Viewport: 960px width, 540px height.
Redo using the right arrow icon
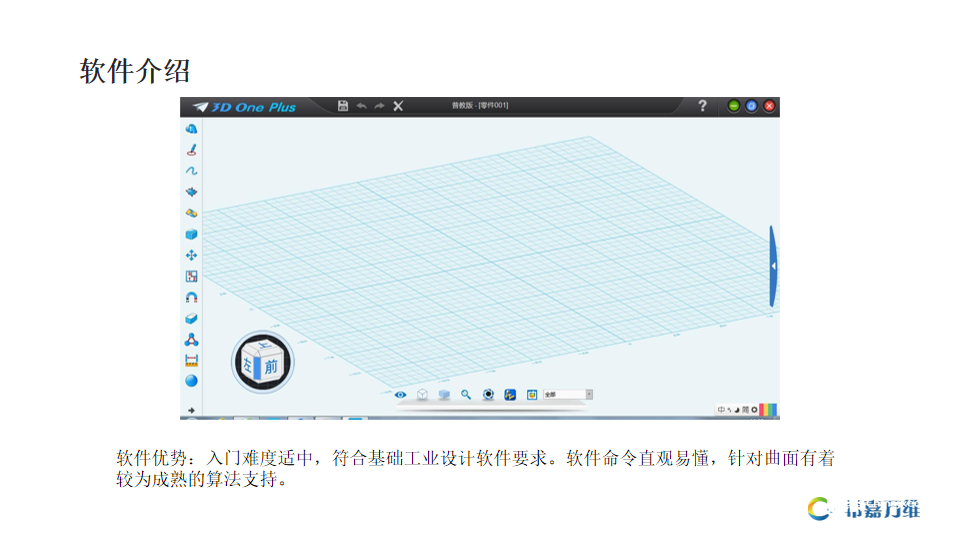pyautogui.click(x=379, y=106)
